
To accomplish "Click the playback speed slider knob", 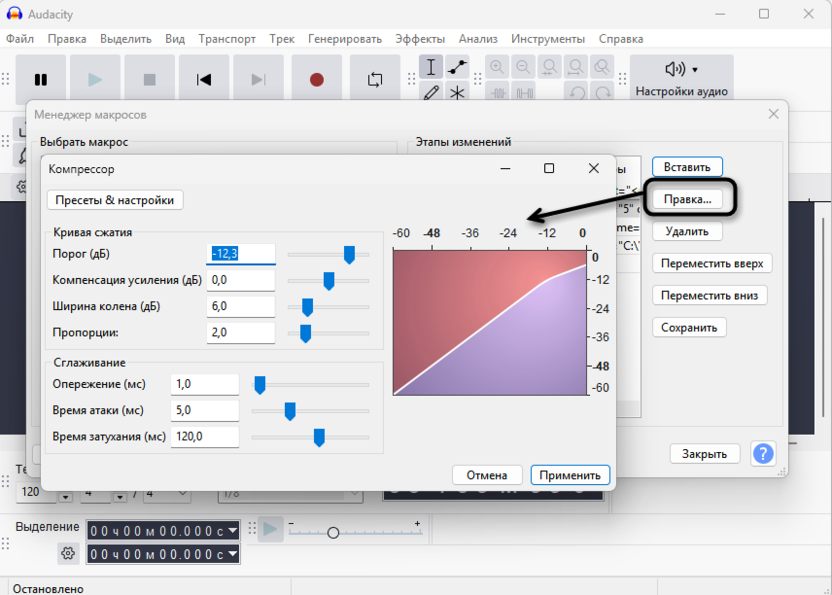I will [x=333, y=532].
